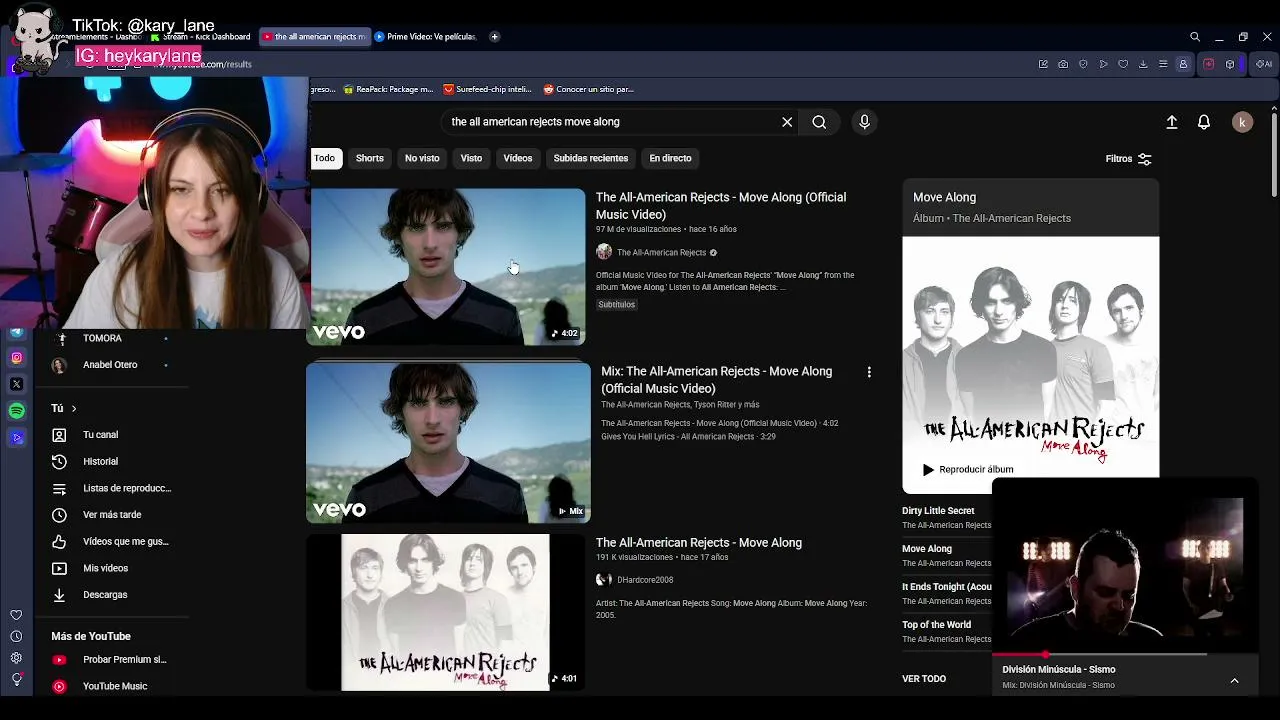Open the browser downloads icon in toolbar
Image resolution: width=1280 pixels, height=720 pixels.
[1143, 64]
